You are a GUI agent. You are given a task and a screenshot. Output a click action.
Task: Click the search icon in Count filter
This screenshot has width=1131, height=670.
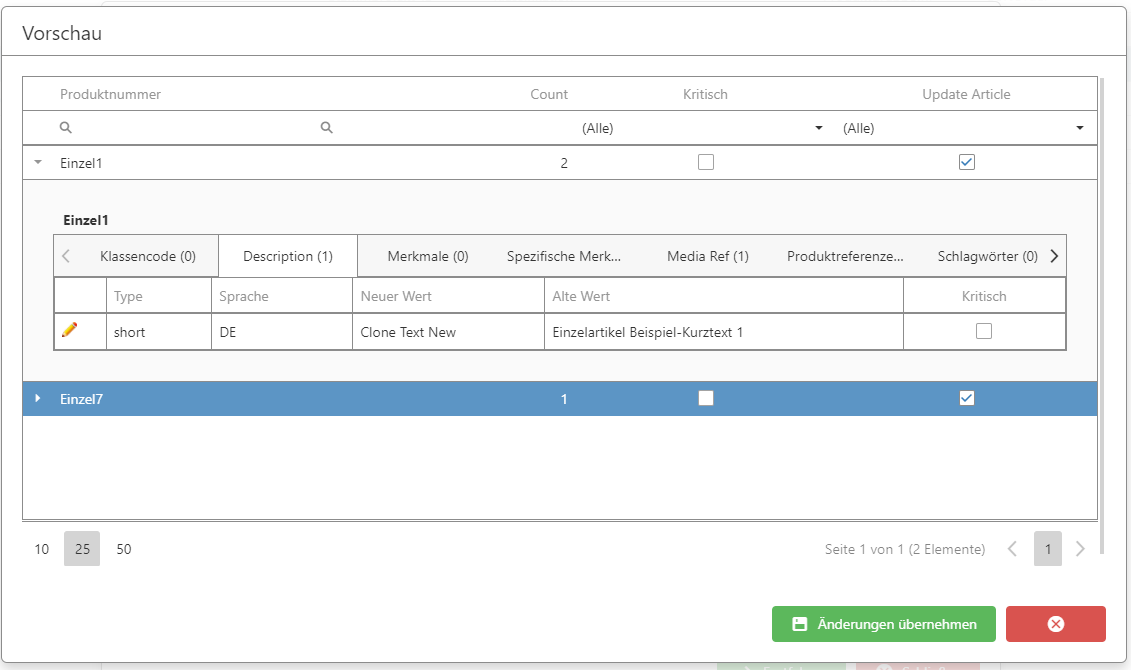point(327,128)
